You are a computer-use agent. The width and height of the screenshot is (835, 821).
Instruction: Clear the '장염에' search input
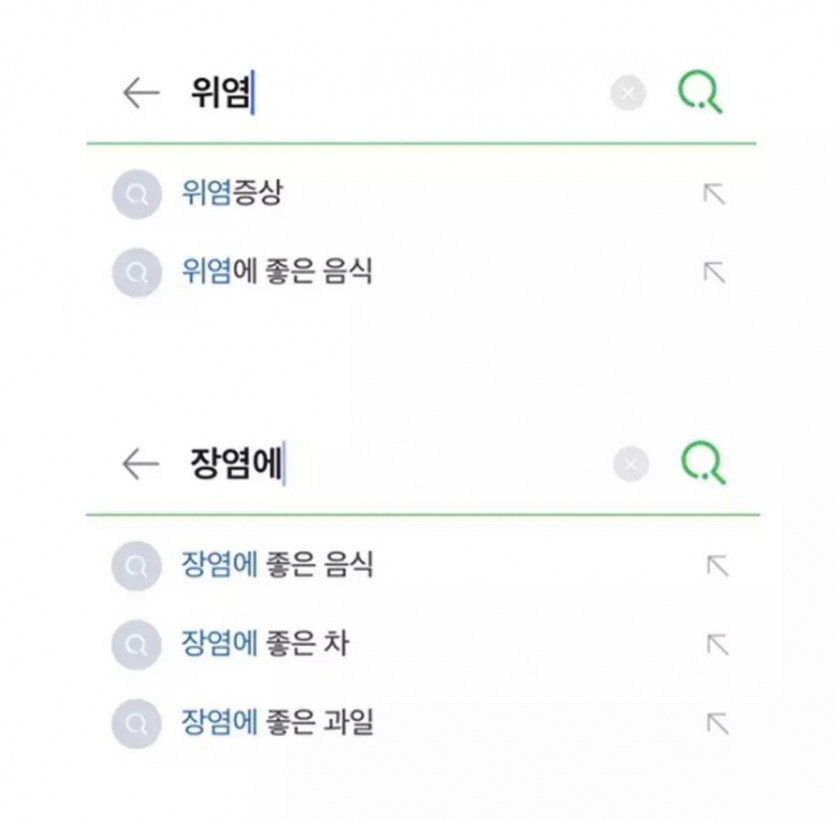click(630, 464)
